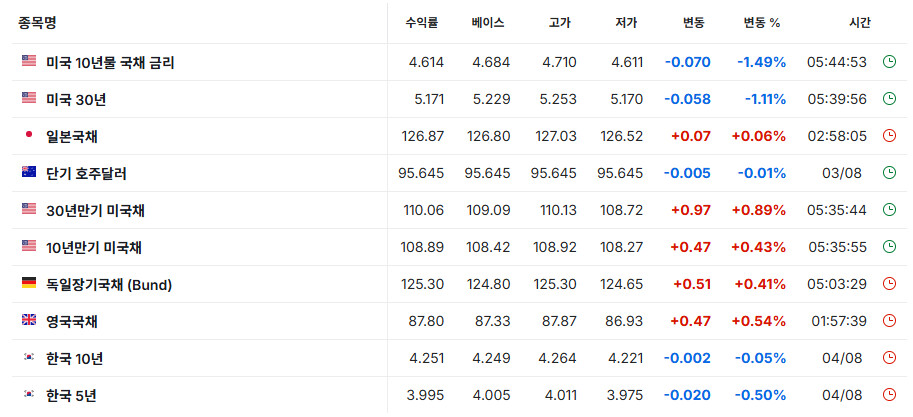Click red clock icon in 일본국채 row

[889, 136]
